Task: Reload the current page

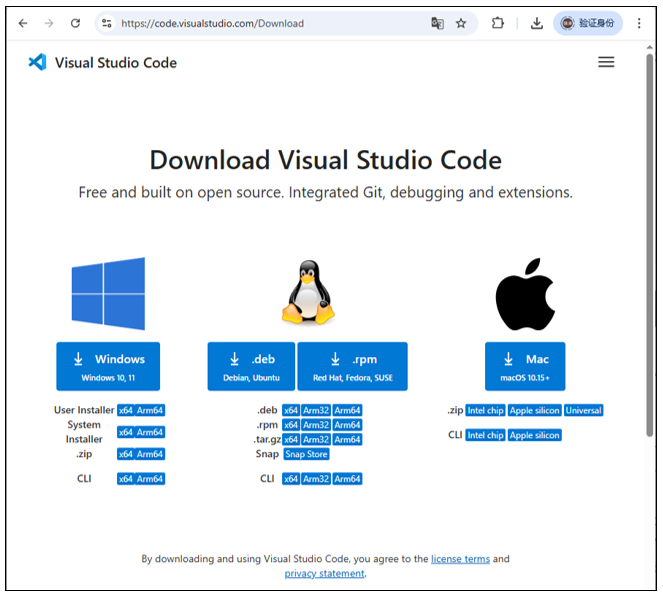Action: click(x=75, y=23)
